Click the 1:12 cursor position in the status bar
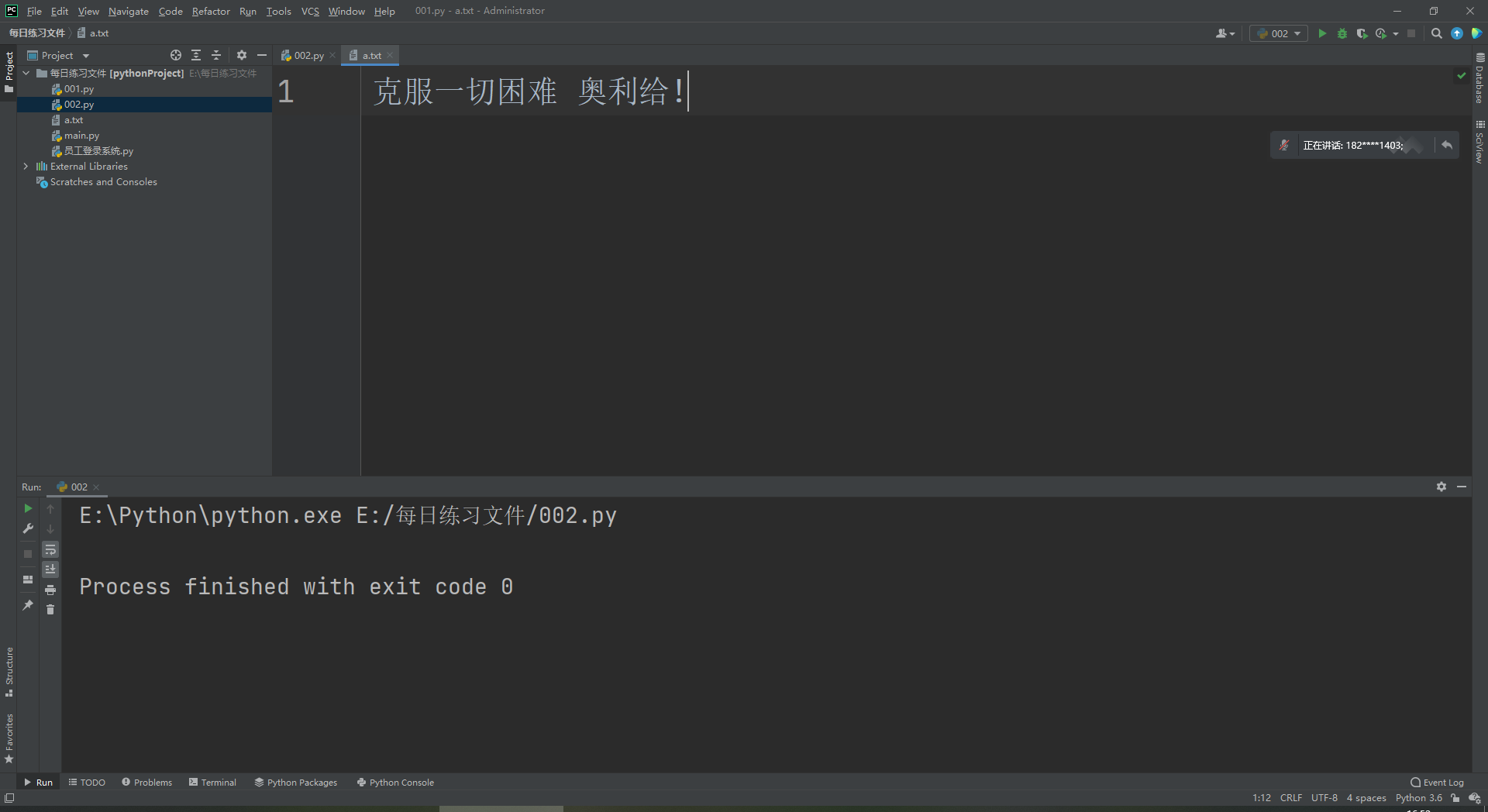Screen dimensions: 1488x812 (x=1262, y=798)
